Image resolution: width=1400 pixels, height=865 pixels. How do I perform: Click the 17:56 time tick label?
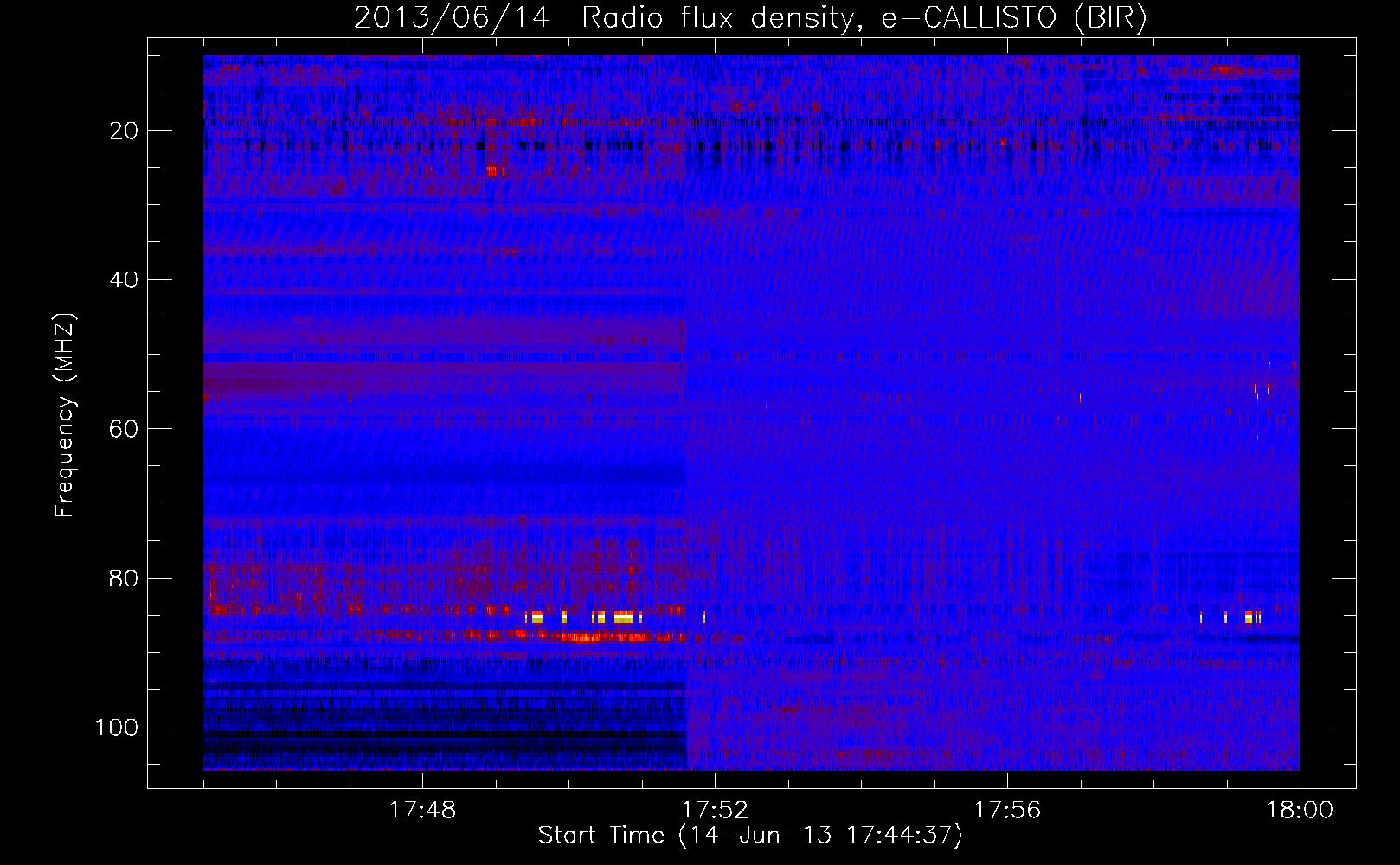[x=1007, y=811]
